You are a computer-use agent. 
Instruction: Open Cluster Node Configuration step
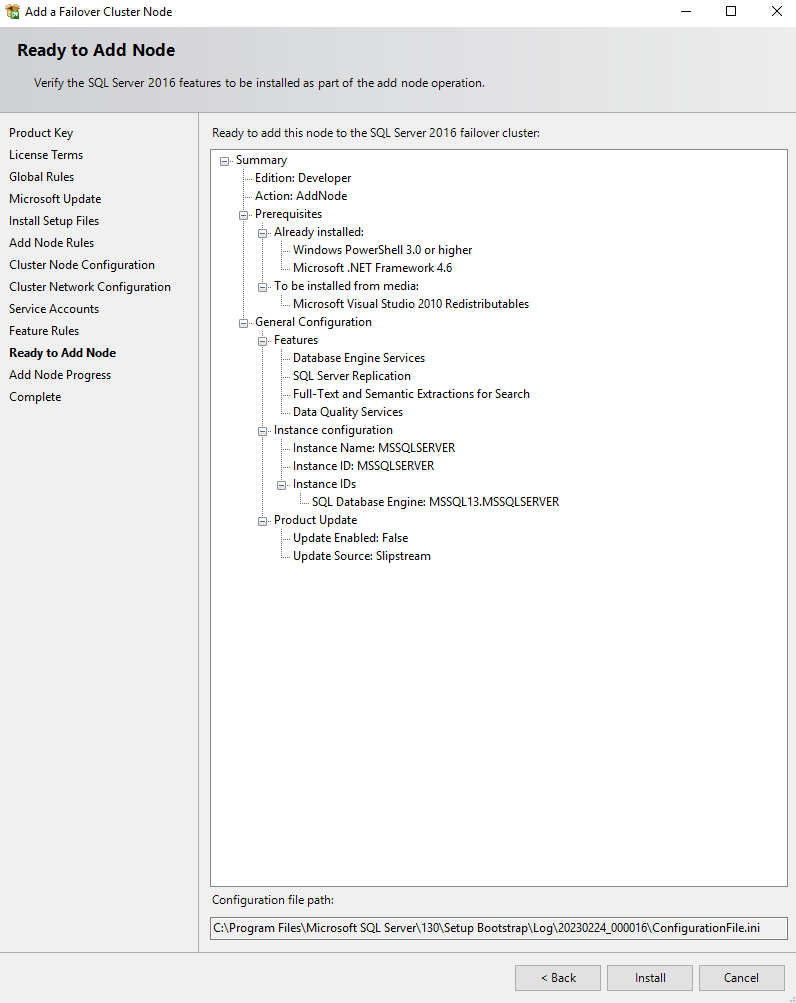coord(82,265)
